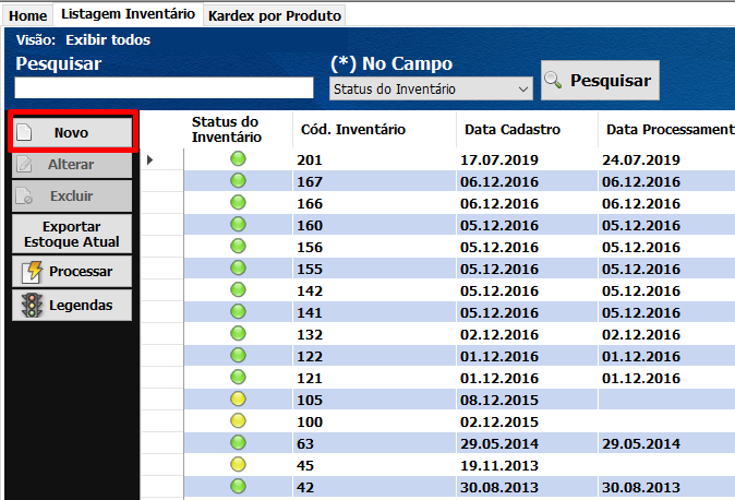735x500 pixels.
Task: Sort by Data Cadastro column header
Action: (x=512, y=130)
